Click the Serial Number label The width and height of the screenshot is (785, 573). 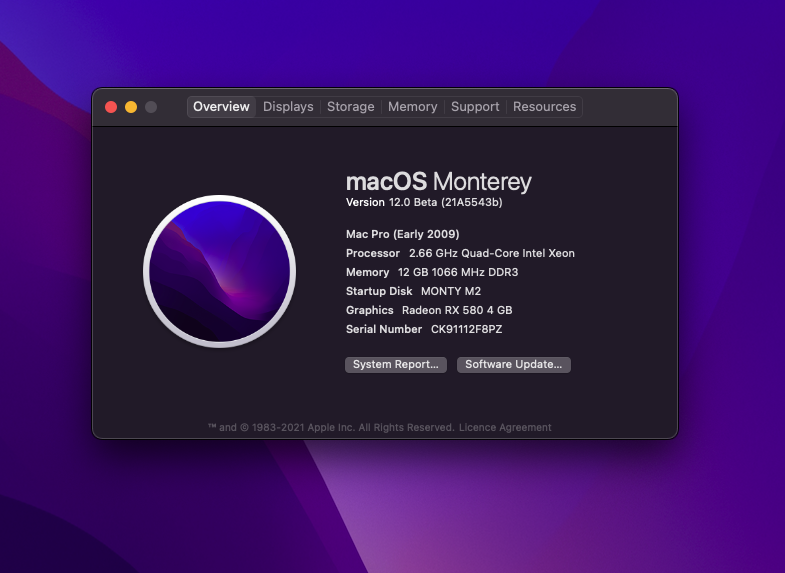pyautogui.click(x=384, y=329)
